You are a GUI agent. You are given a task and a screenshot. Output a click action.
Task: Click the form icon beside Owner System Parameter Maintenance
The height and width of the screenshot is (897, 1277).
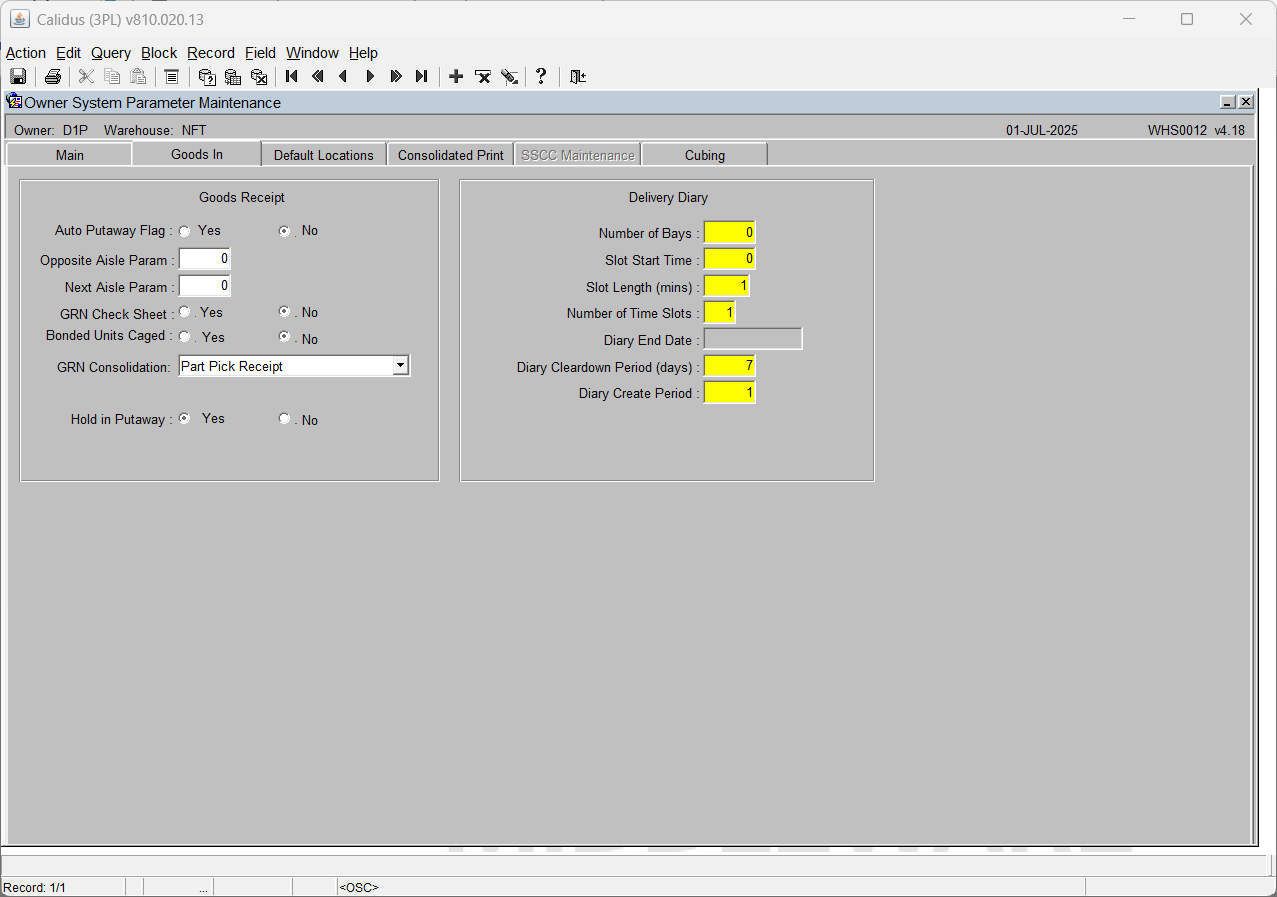(14, 101)
